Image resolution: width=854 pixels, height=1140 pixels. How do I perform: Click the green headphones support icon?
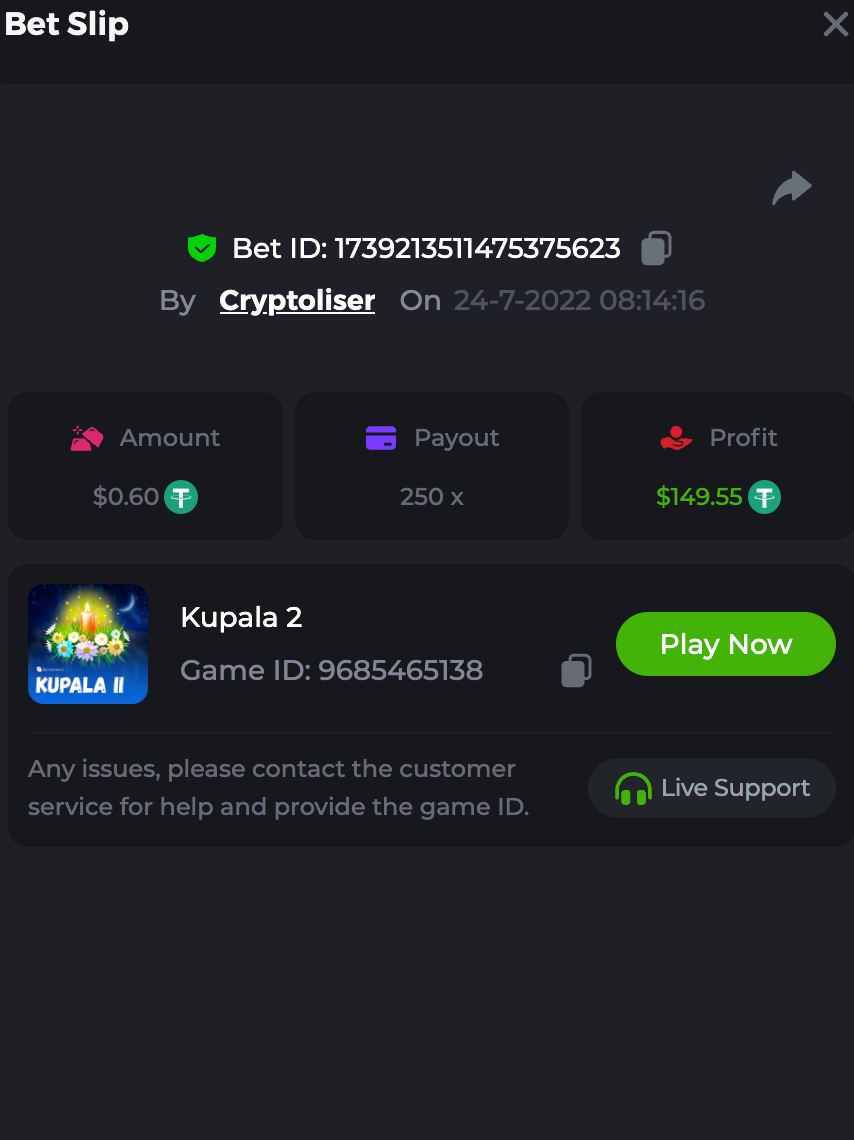point(633,789)
